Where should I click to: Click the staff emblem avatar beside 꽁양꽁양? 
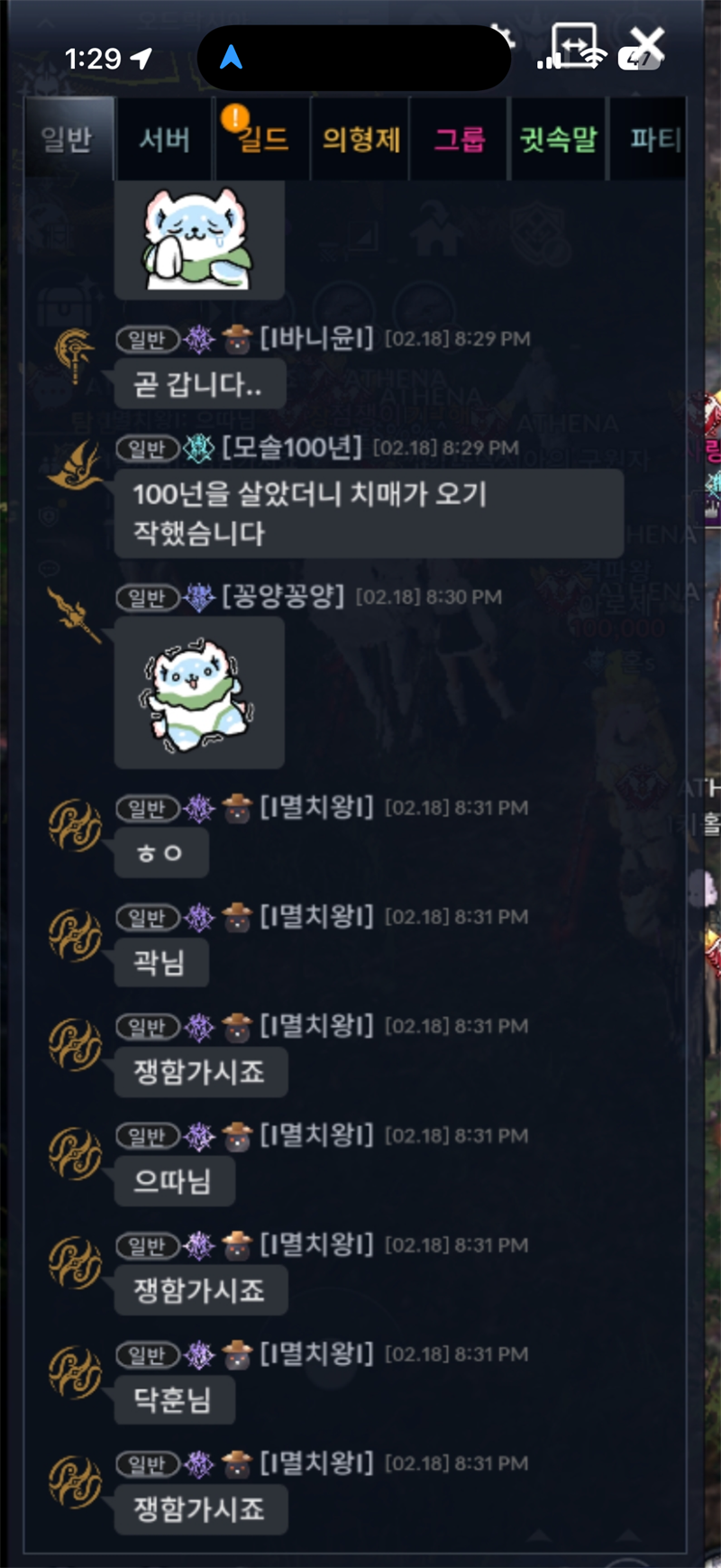[x=74, y=615]
